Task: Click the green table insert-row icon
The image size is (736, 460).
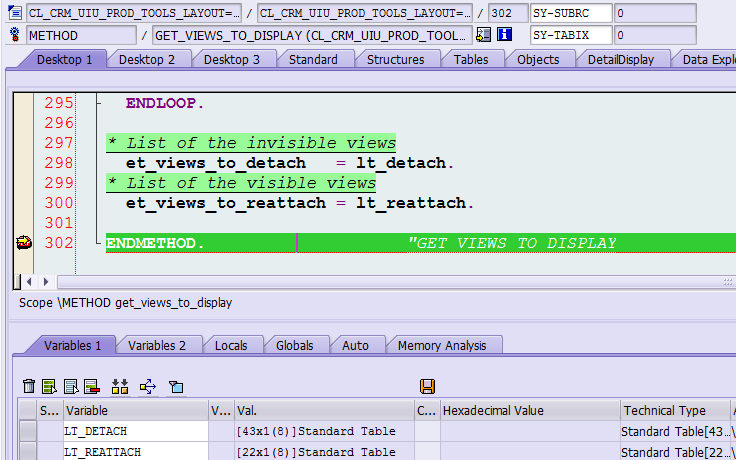Action: click(x=49, y=386)
